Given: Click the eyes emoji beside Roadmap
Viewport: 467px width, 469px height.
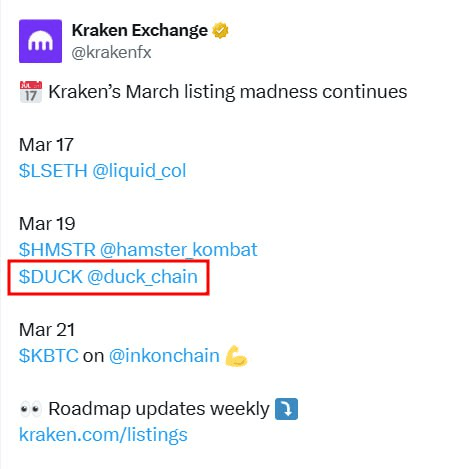Looking at the screenshot, I should pos(31,409).
